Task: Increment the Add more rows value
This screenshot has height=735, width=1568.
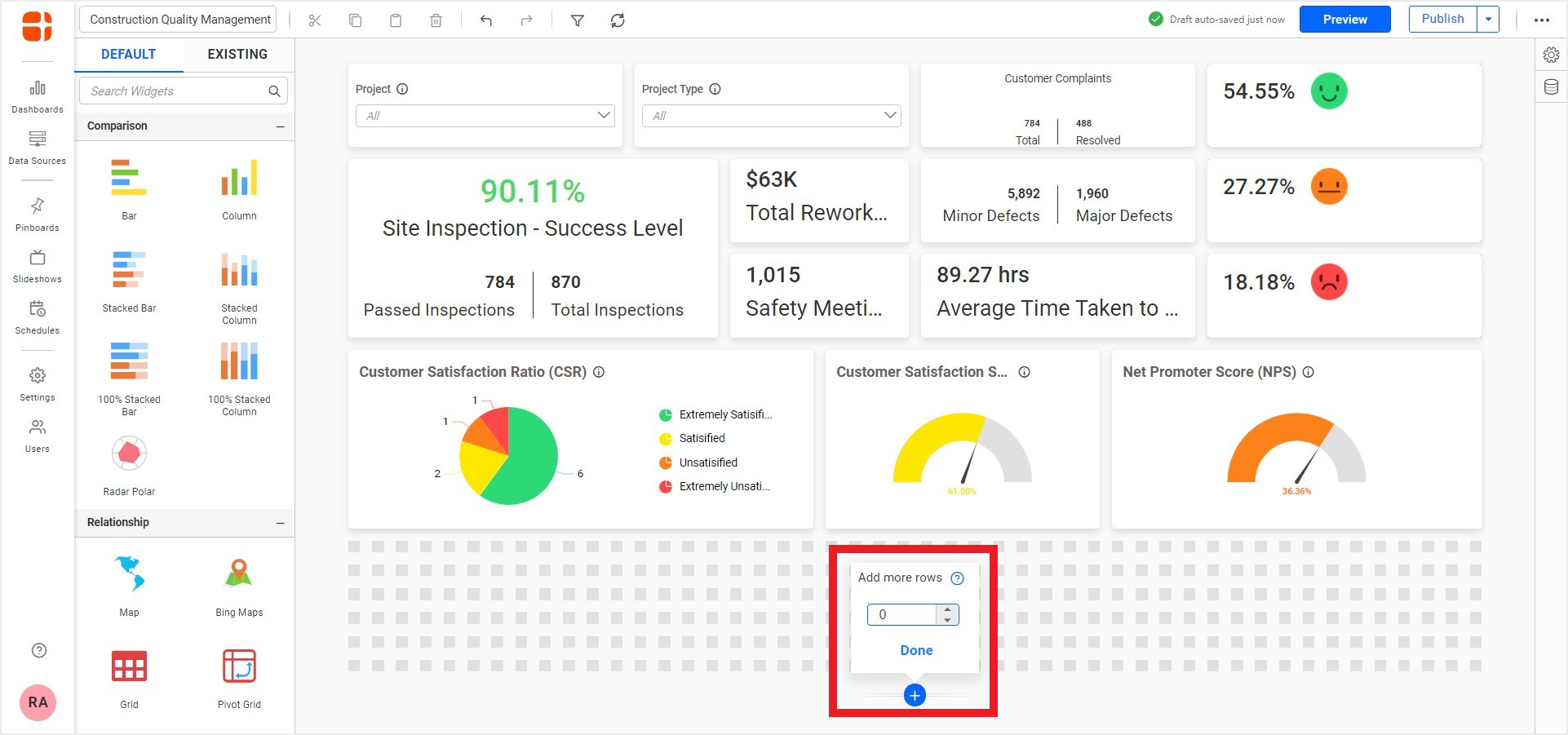Action: coord(947,610)
